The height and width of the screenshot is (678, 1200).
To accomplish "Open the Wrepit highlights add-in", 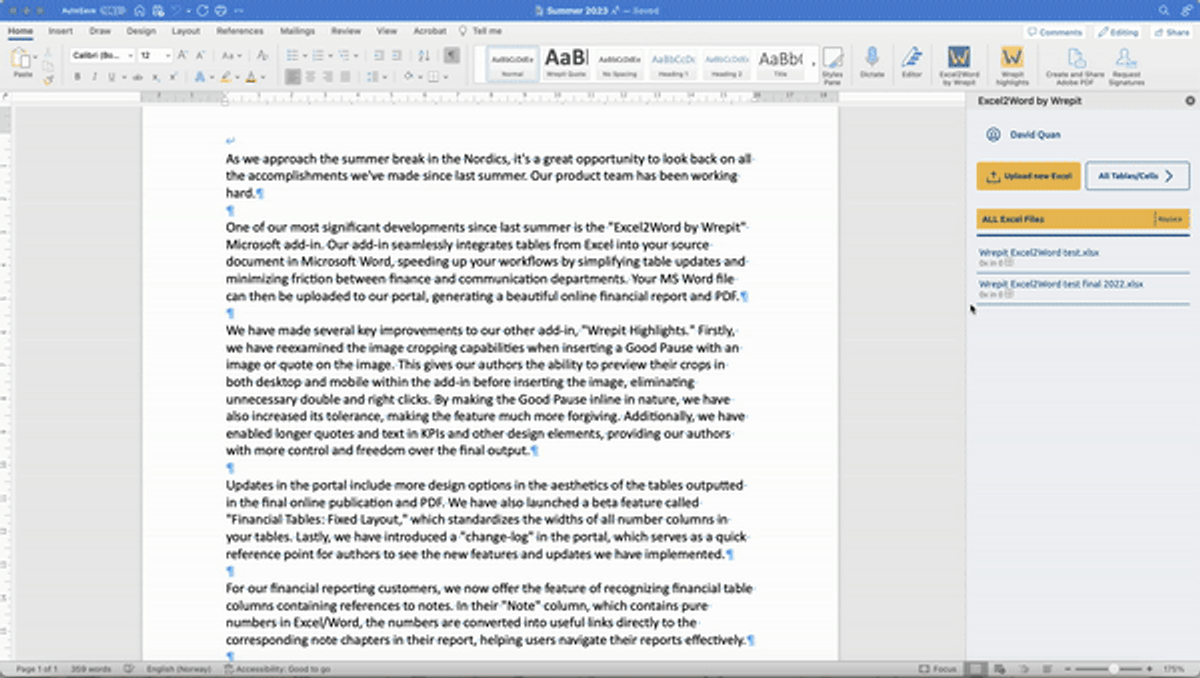I will point(1012,64).
